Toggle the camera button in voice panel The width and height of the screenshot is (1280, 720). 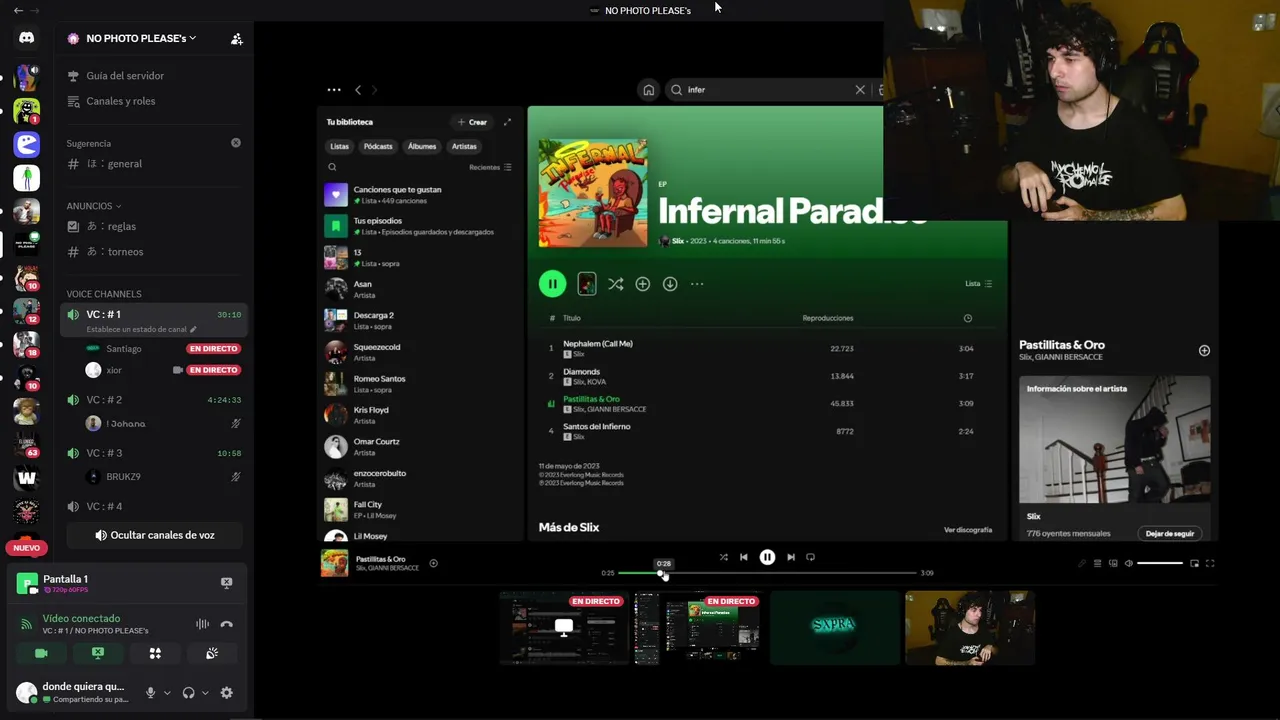pyautogui.click(x=41, y=653)
